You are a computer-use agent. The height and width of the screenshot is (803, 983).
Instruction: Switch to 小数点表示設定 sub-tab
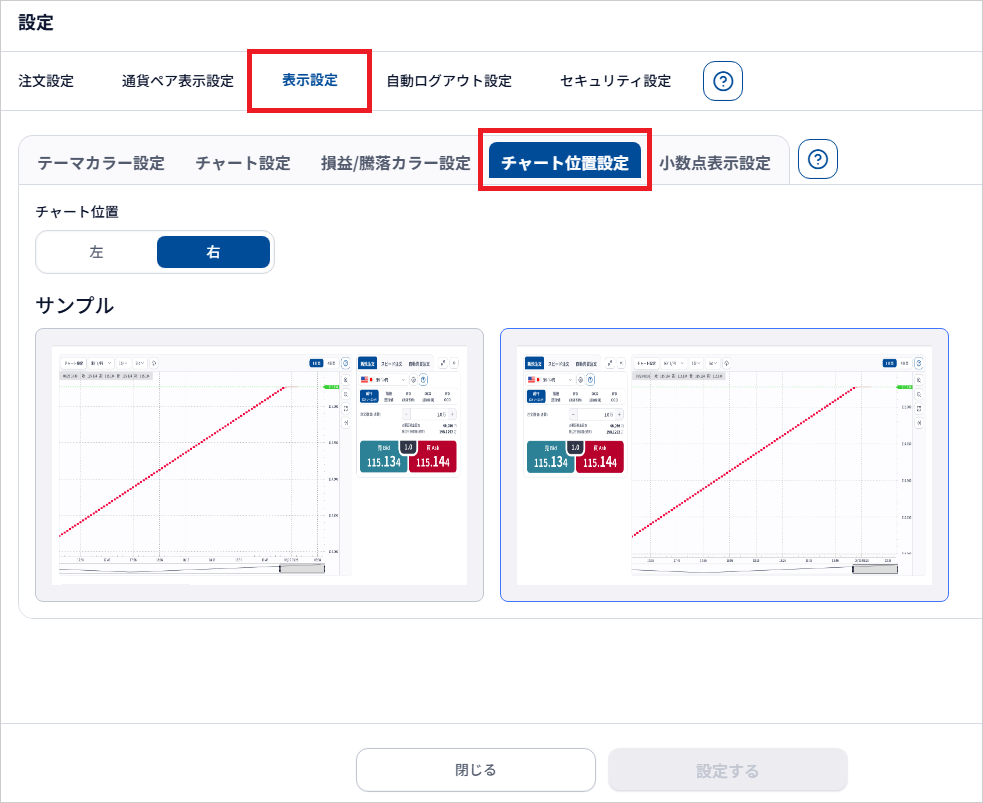click(715, 163)
